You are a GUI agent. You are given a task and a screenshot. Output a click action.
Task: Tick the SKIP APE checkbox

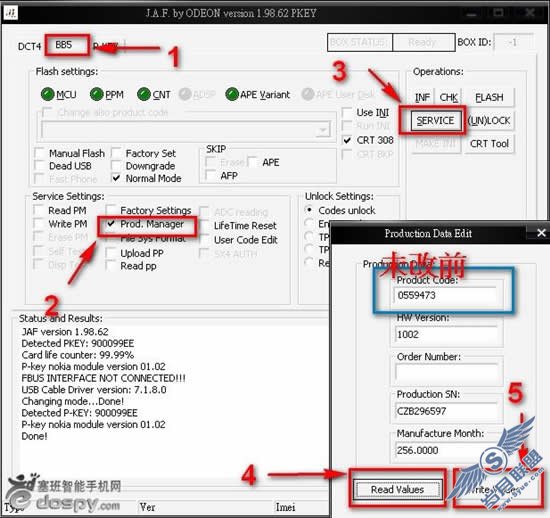253,162
